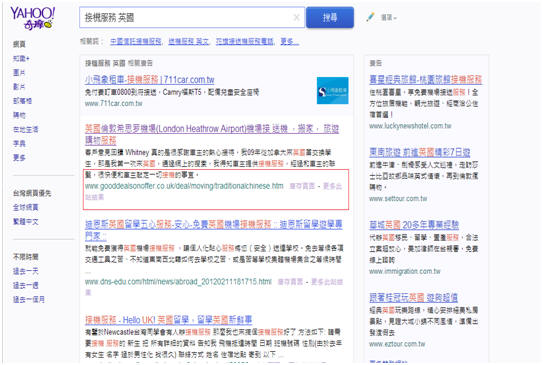543x365 pixels.
Task: Expand 更多 in the sidebar categories
Action: click(19, 158)
